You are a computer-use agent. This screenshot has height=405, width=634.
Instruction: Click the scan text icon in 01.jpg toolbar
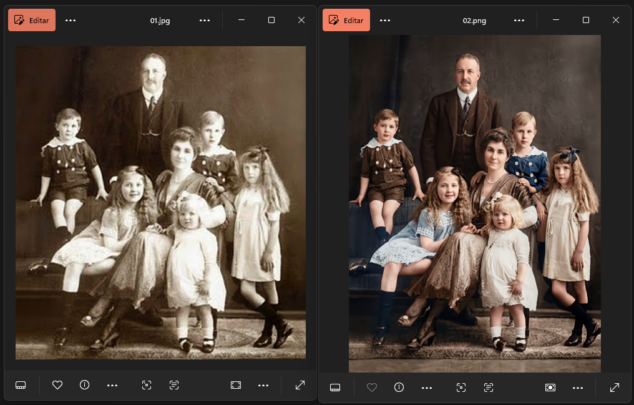coord(174,385)
